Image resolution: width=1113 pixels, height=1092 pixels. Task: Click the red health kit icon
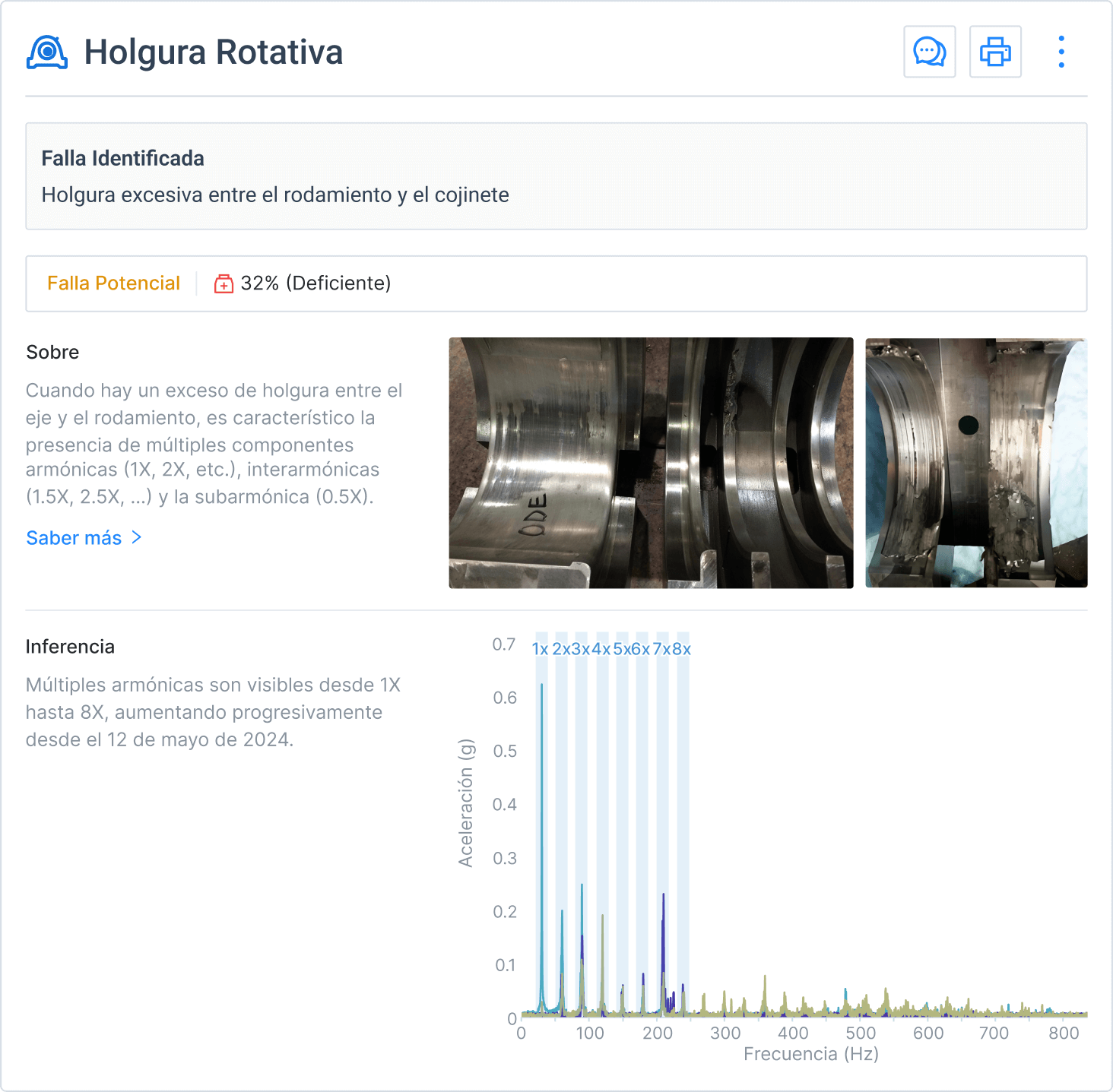(224, 283)
